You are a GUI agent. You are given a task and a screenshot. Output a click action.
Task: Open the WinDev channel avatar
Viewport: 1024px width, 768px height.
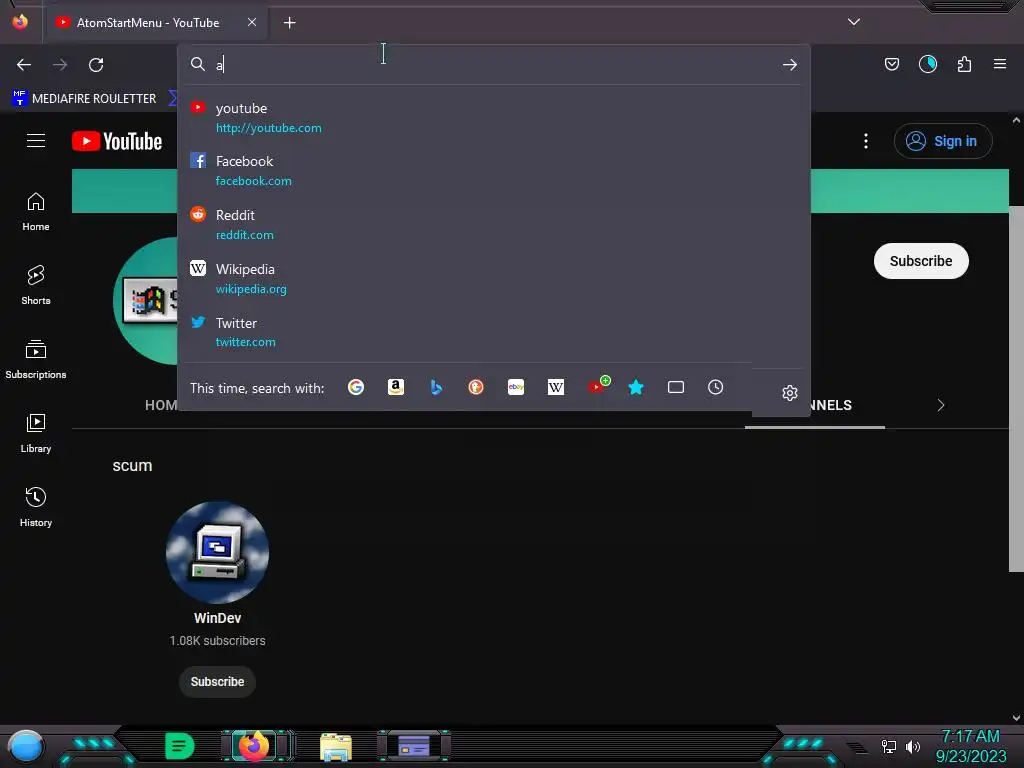coord(217,552)
